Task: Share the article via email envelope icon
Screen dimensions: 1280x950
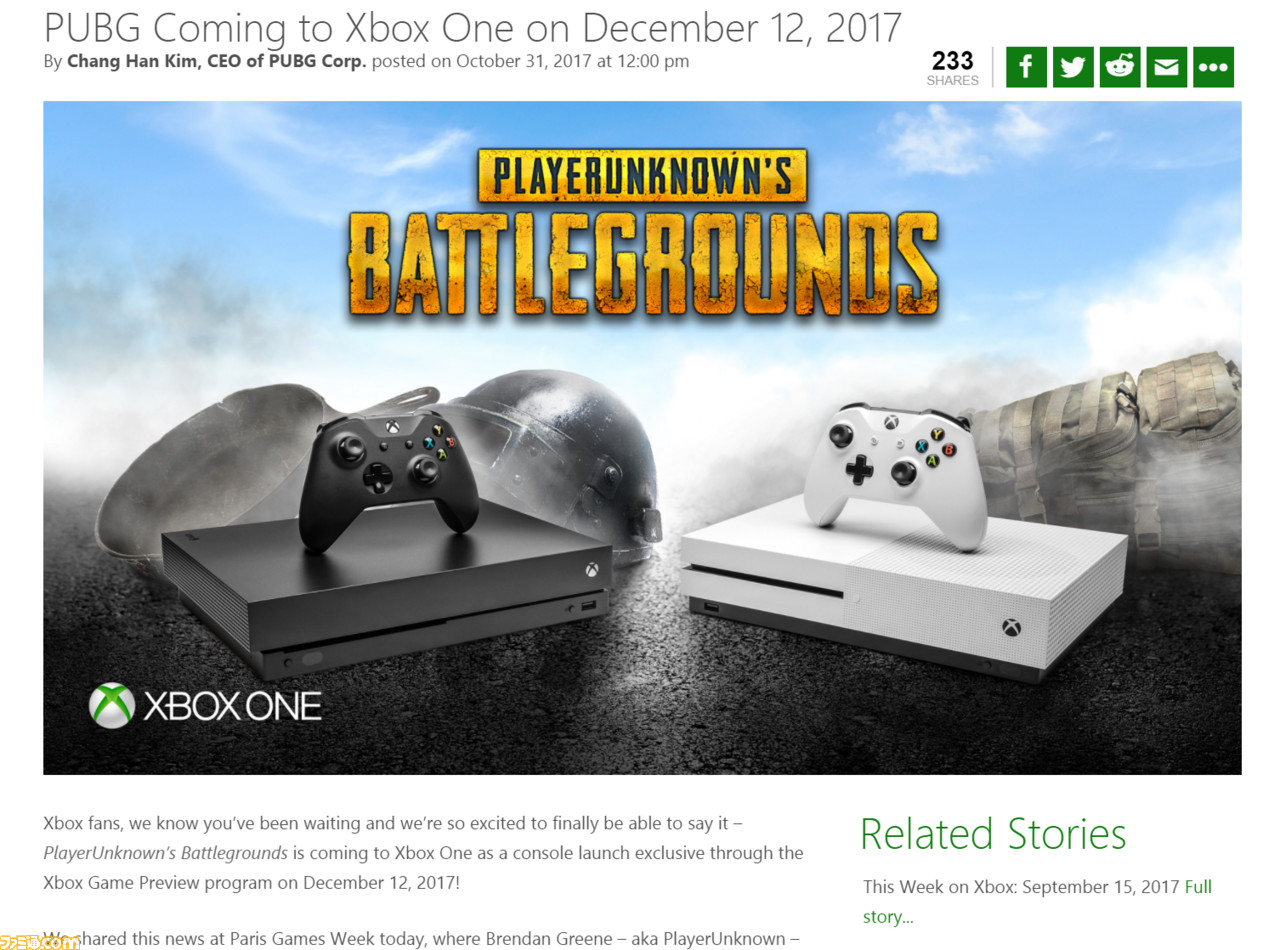Action: click(1166, 67)
